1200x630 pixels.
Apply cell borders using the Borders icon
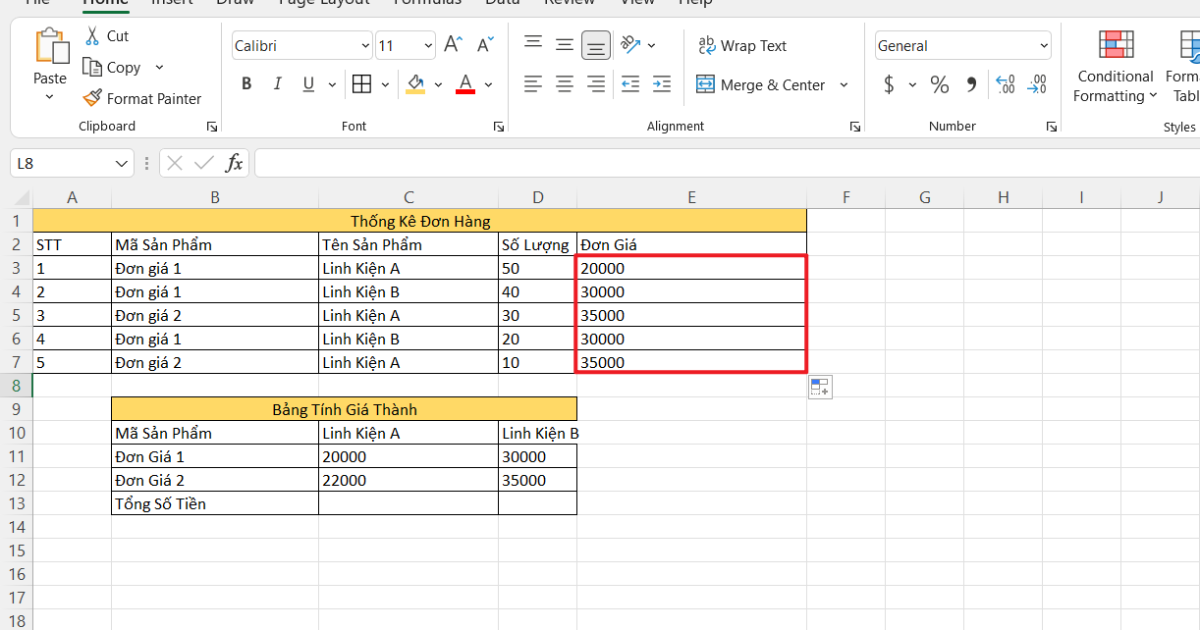[x=362, y=84]
